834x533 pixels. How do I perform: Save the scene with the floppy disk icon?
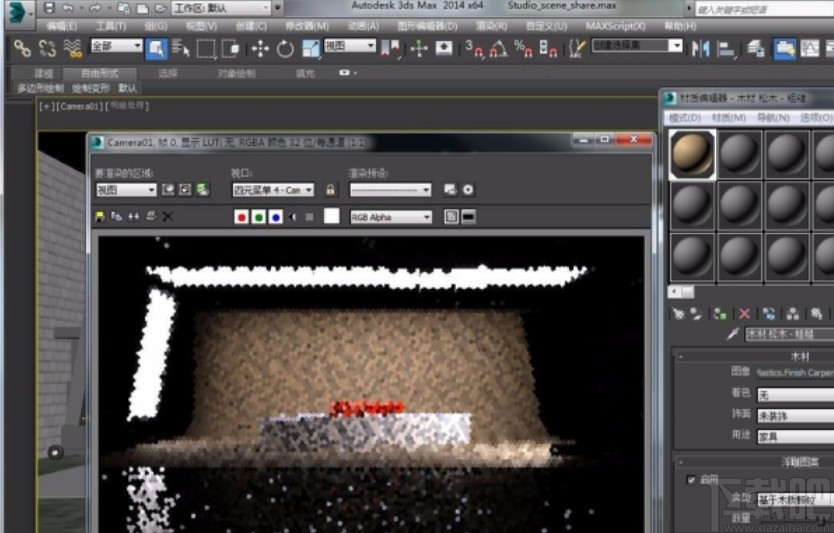click(49, 7)
